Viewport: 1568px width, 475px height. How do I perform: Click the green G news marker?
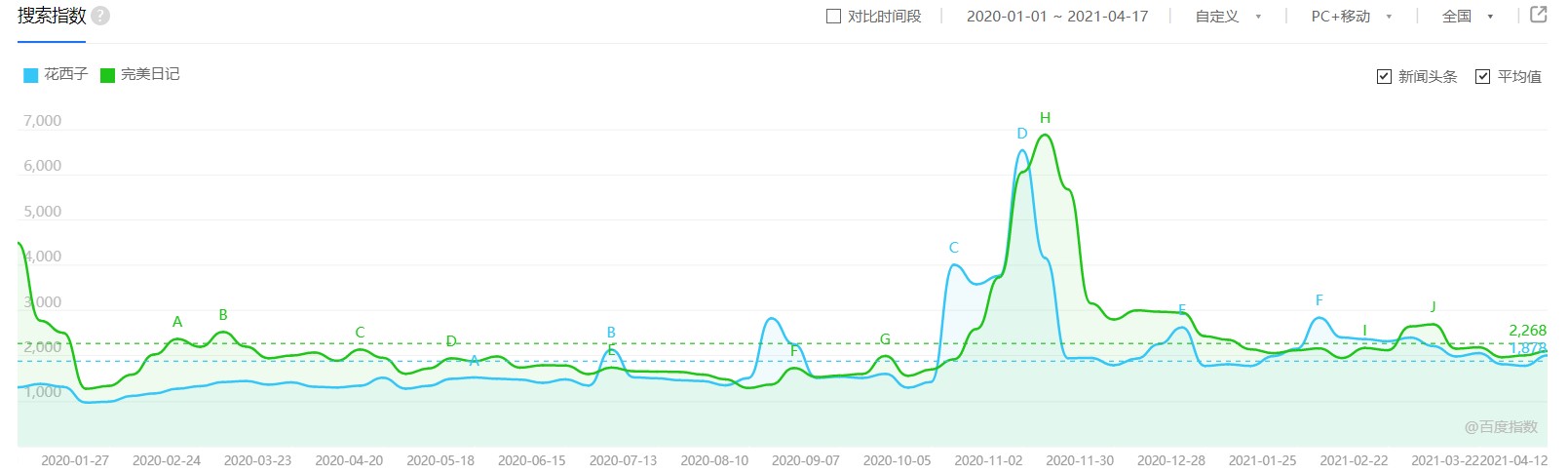885,339
